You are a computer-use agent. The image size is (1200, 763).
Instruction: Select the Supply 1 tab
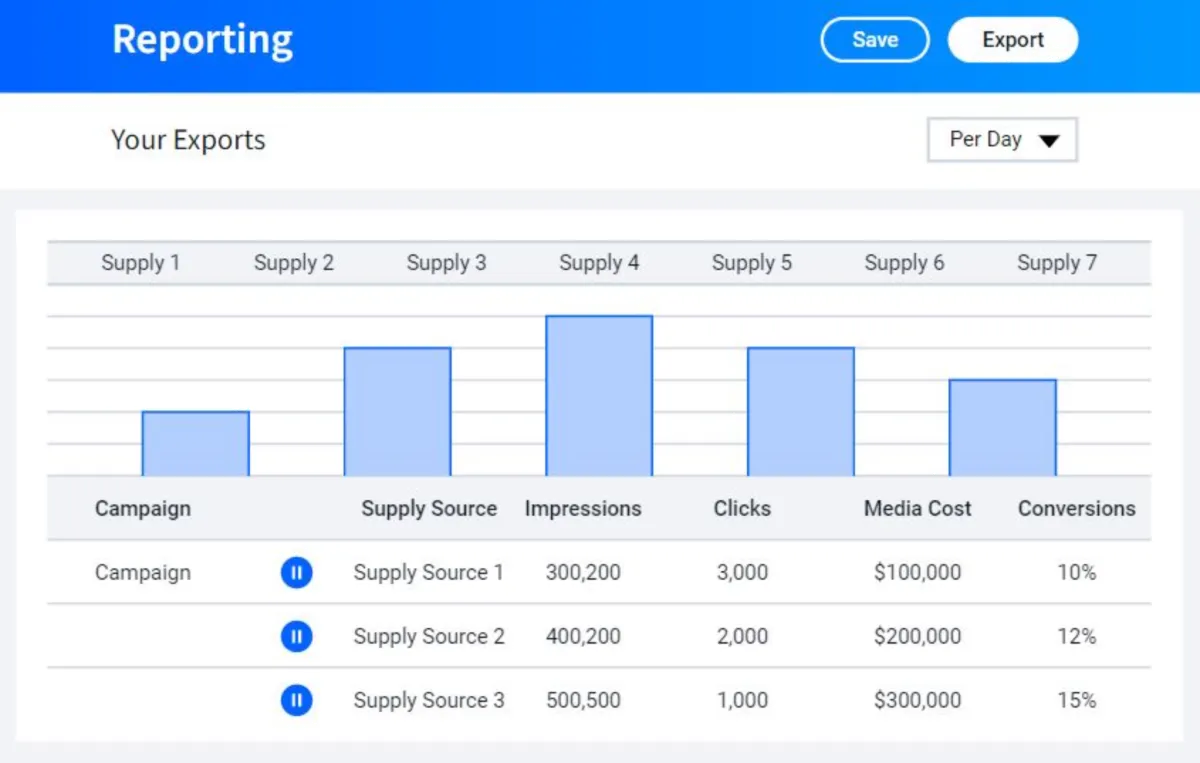141,263
